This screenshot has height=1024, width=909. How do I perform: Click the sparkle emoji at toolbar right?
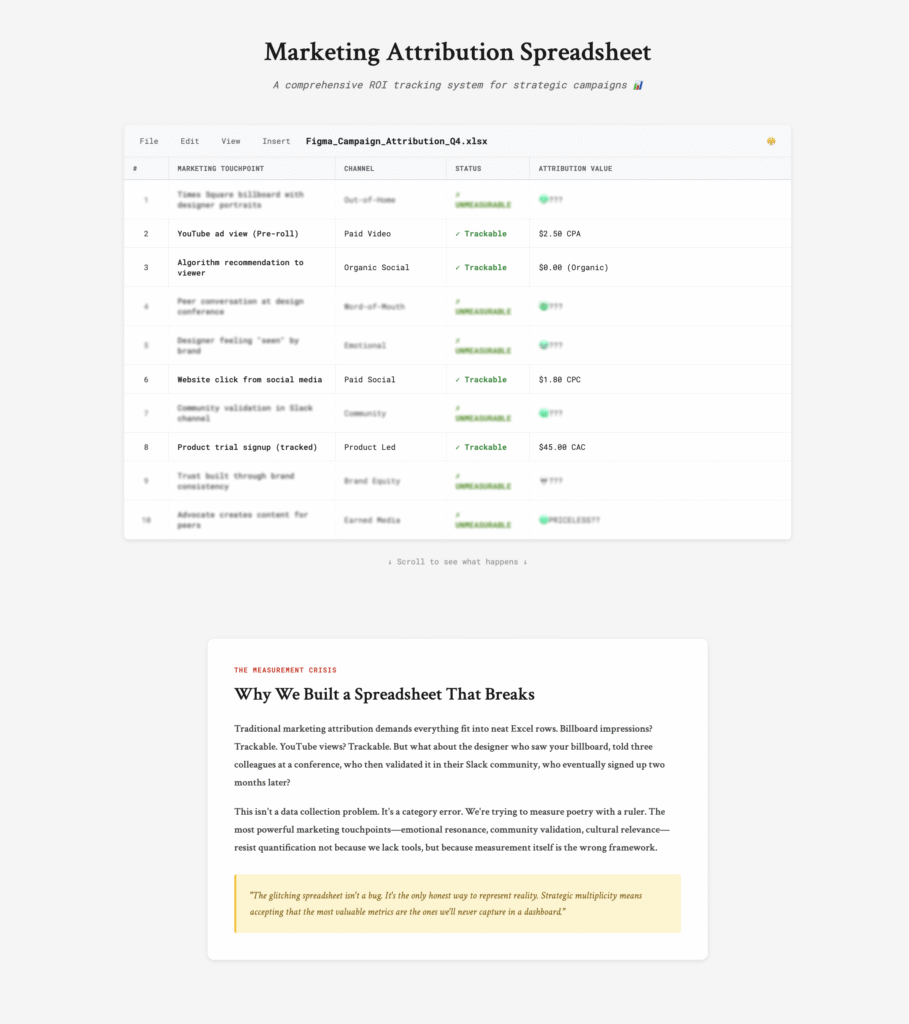770,141
